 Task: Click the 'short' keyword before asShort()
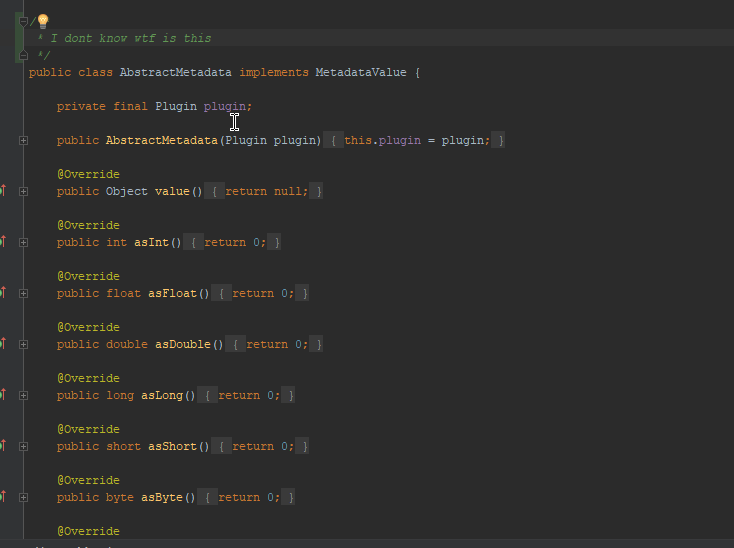123,446
